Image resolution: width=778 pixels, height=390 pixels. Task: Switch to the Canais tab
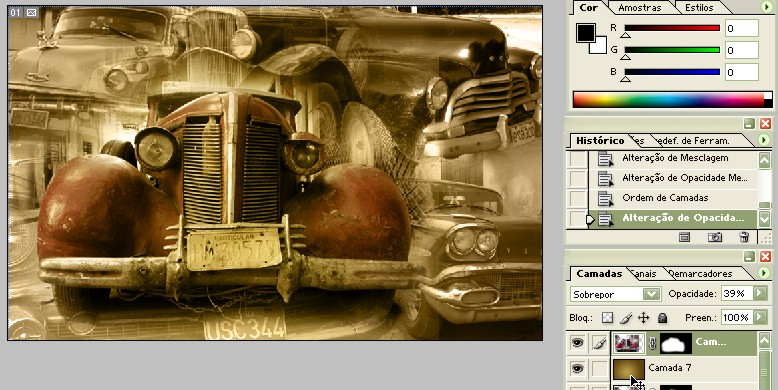coord(644,274)
